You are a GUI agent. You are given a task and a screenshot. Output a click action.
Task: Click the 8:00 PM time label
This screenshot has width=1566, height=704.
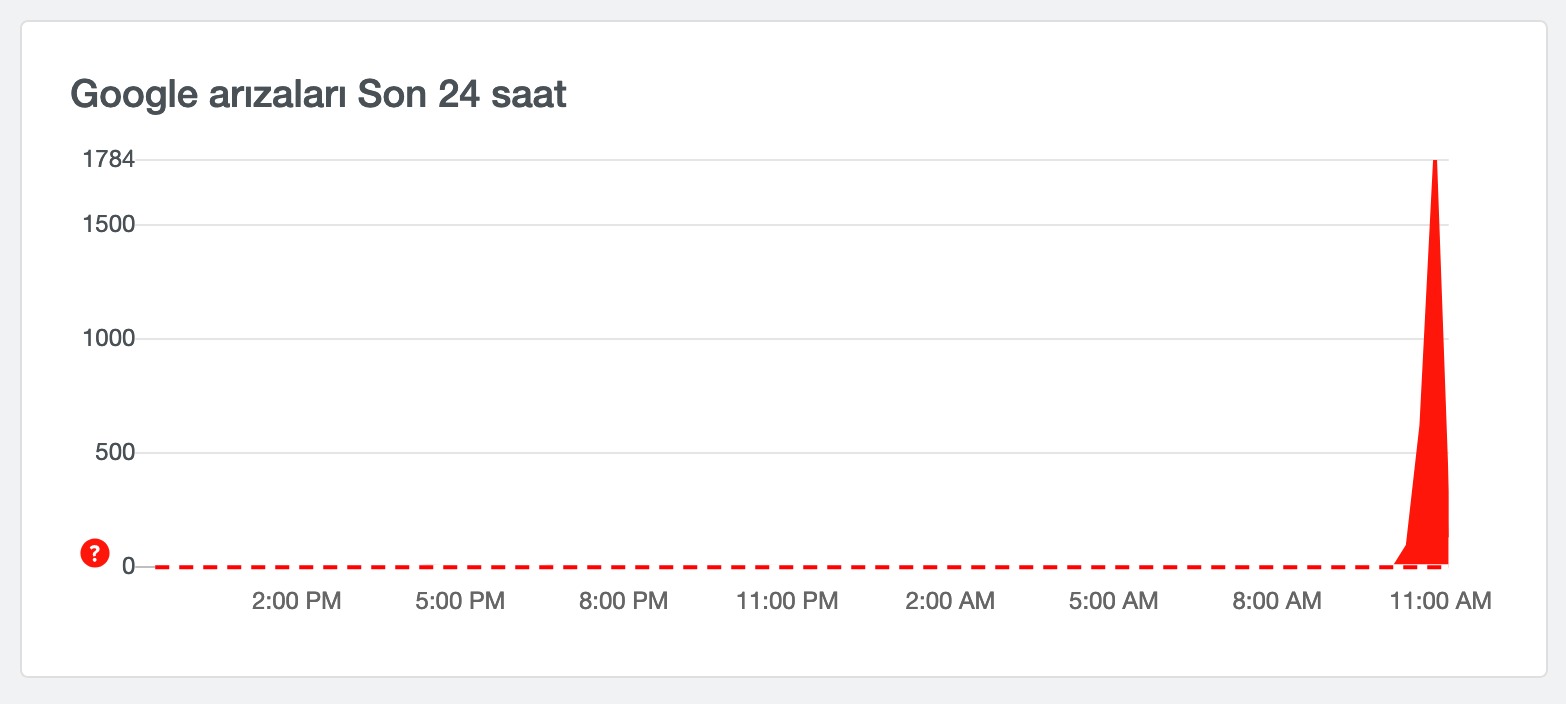[x=623, y=601]
